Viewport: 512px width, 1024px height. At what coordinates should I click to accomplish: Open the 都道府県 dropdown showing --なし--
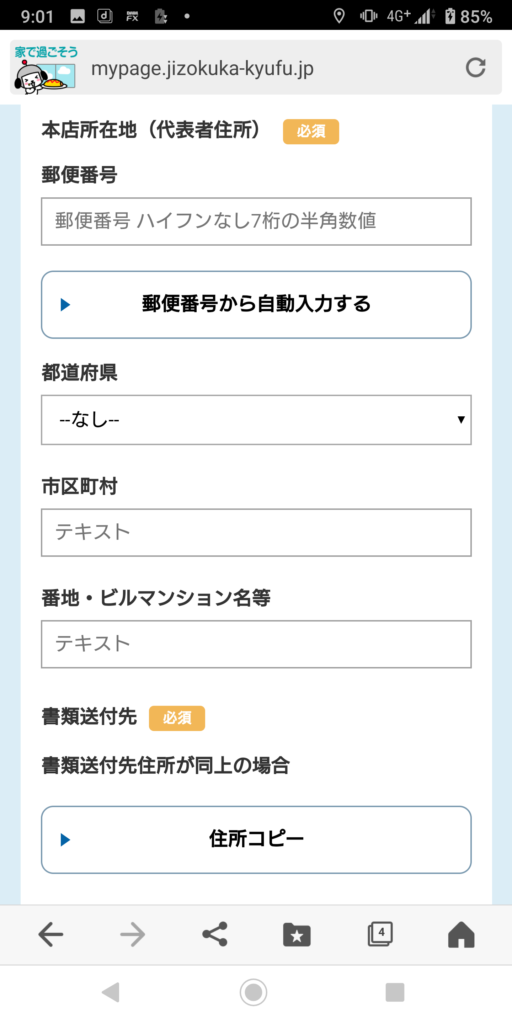[x=256, y=419]
